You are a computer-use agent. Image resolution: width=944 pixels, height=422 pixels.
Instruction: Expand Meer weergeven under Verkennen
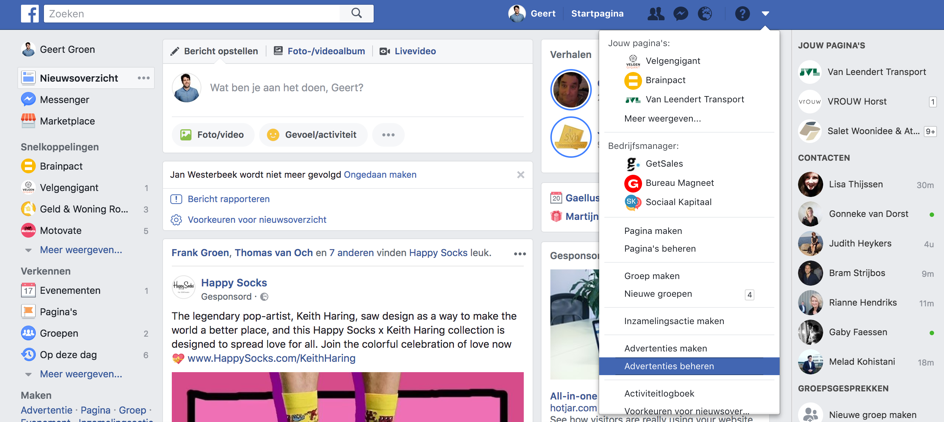(81, 374)
